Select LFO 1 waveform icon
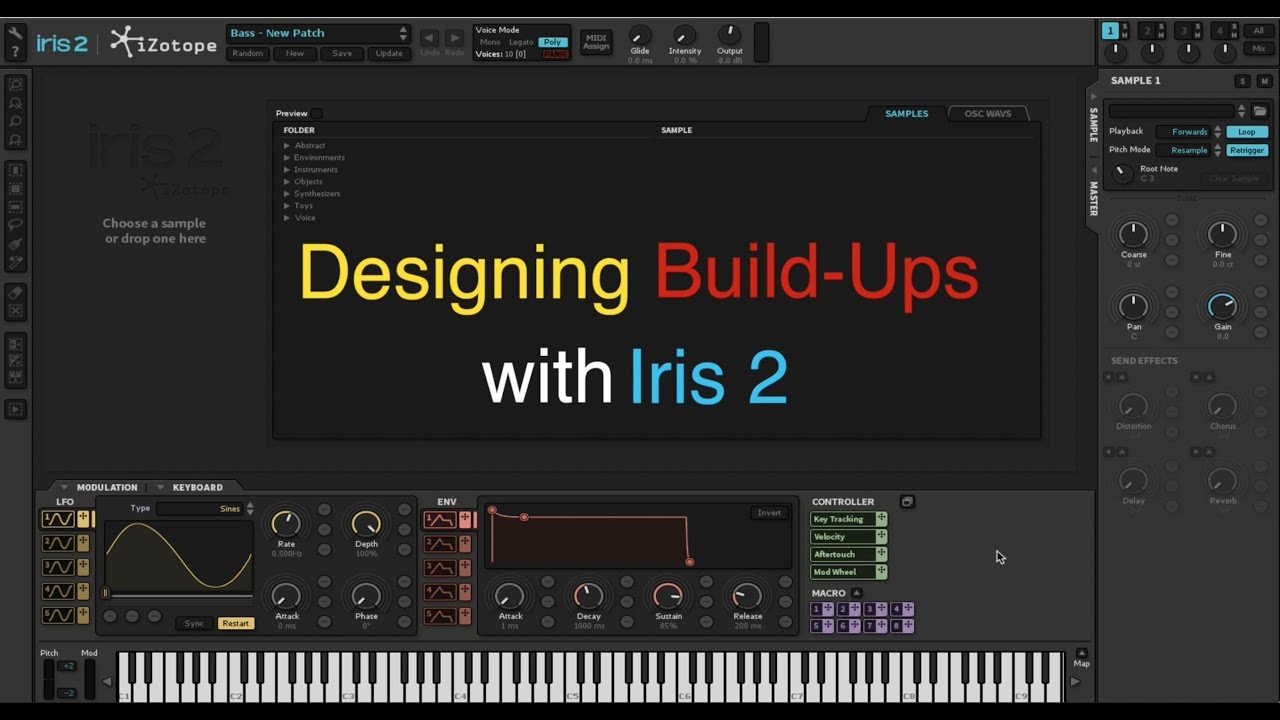The height and width of the screenshot is (720, 1280). 57,519
